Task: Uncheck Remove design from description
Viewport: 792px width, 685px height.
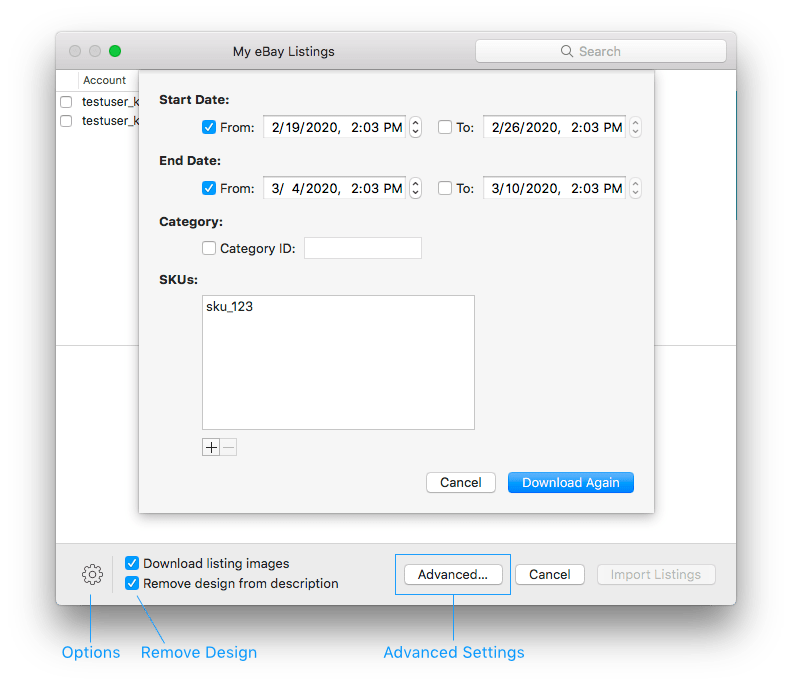Action: tap(132, 583)
